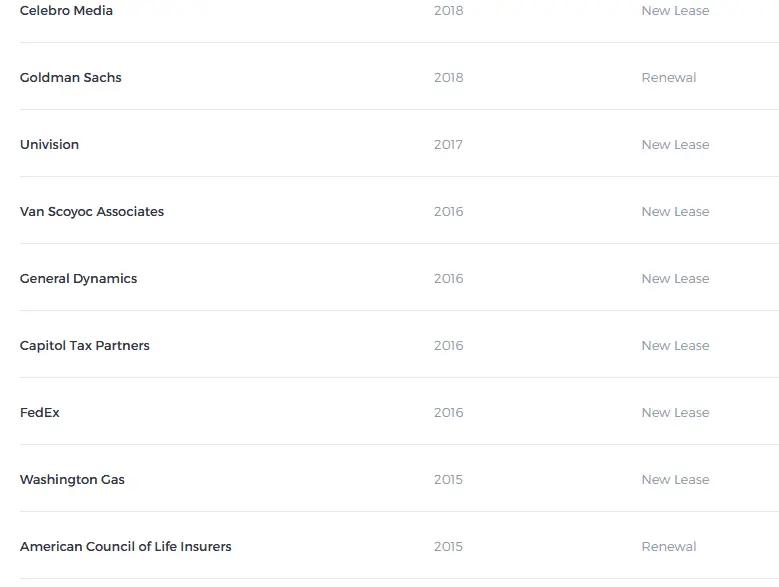This screenshot has height=587, width=779.
Task: Click the New Lease label for Celebro Media
Action: pyautogui.click(x=675, y=11)
